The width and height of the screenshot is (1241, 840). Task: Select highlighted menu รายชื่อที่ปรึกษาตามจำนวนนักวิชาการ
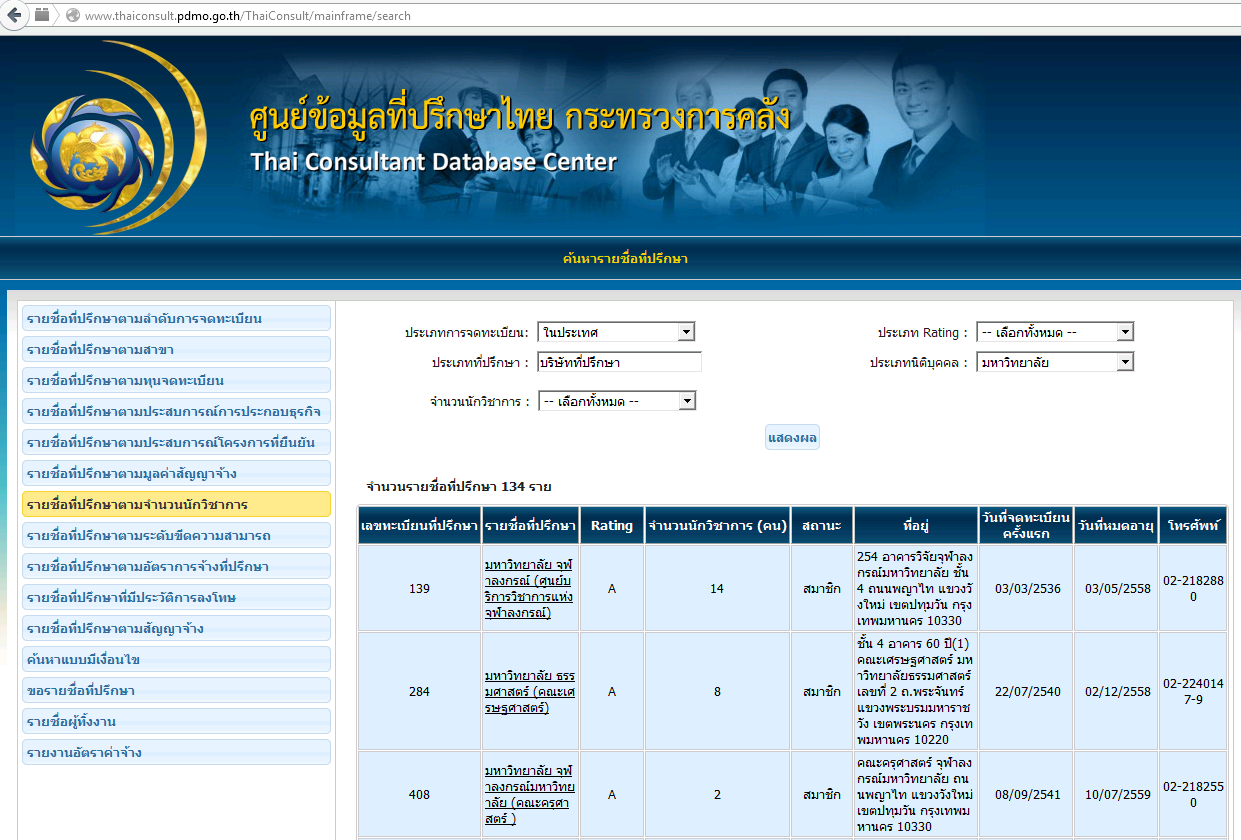176,504
